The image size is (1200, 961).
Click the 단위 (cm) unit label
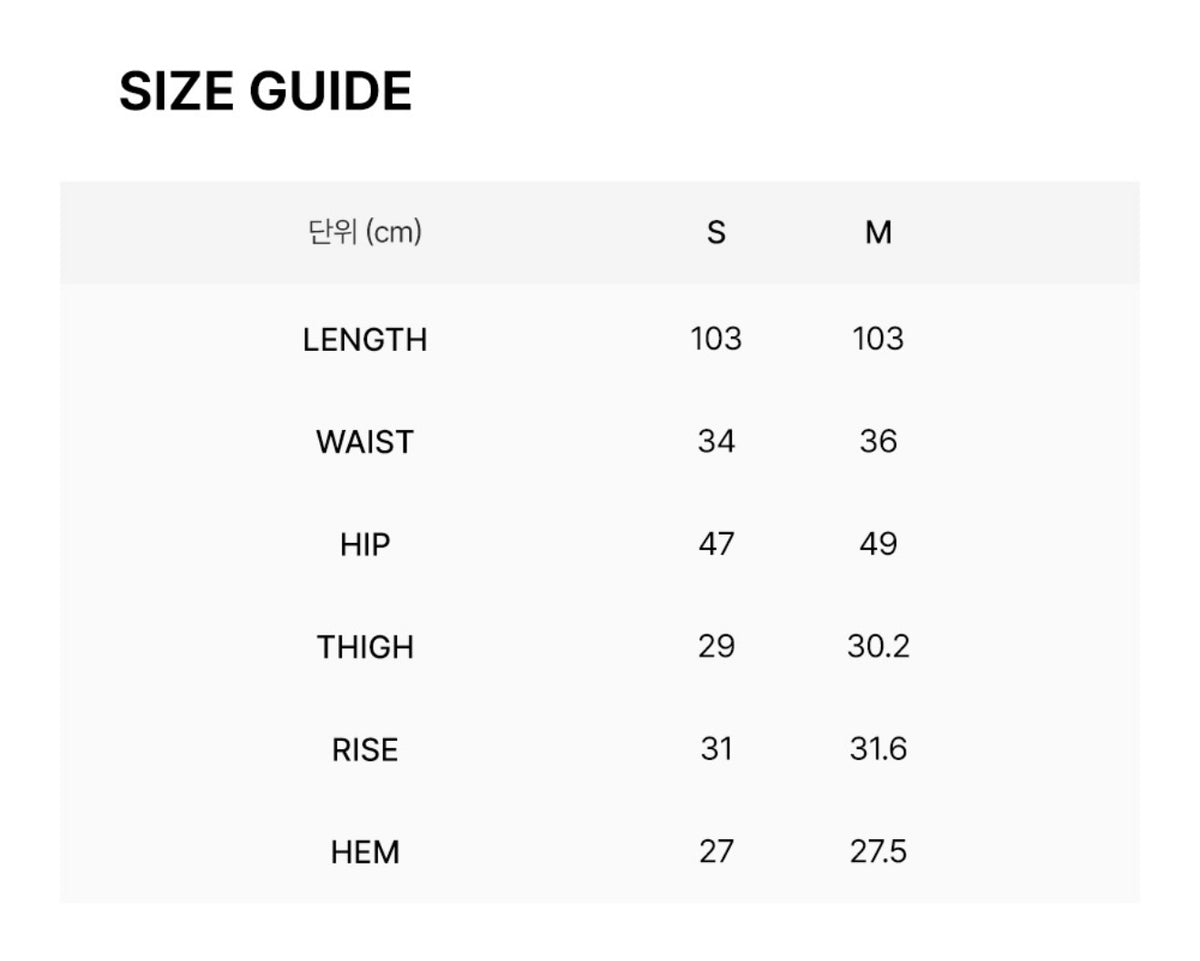click(365, 233)
